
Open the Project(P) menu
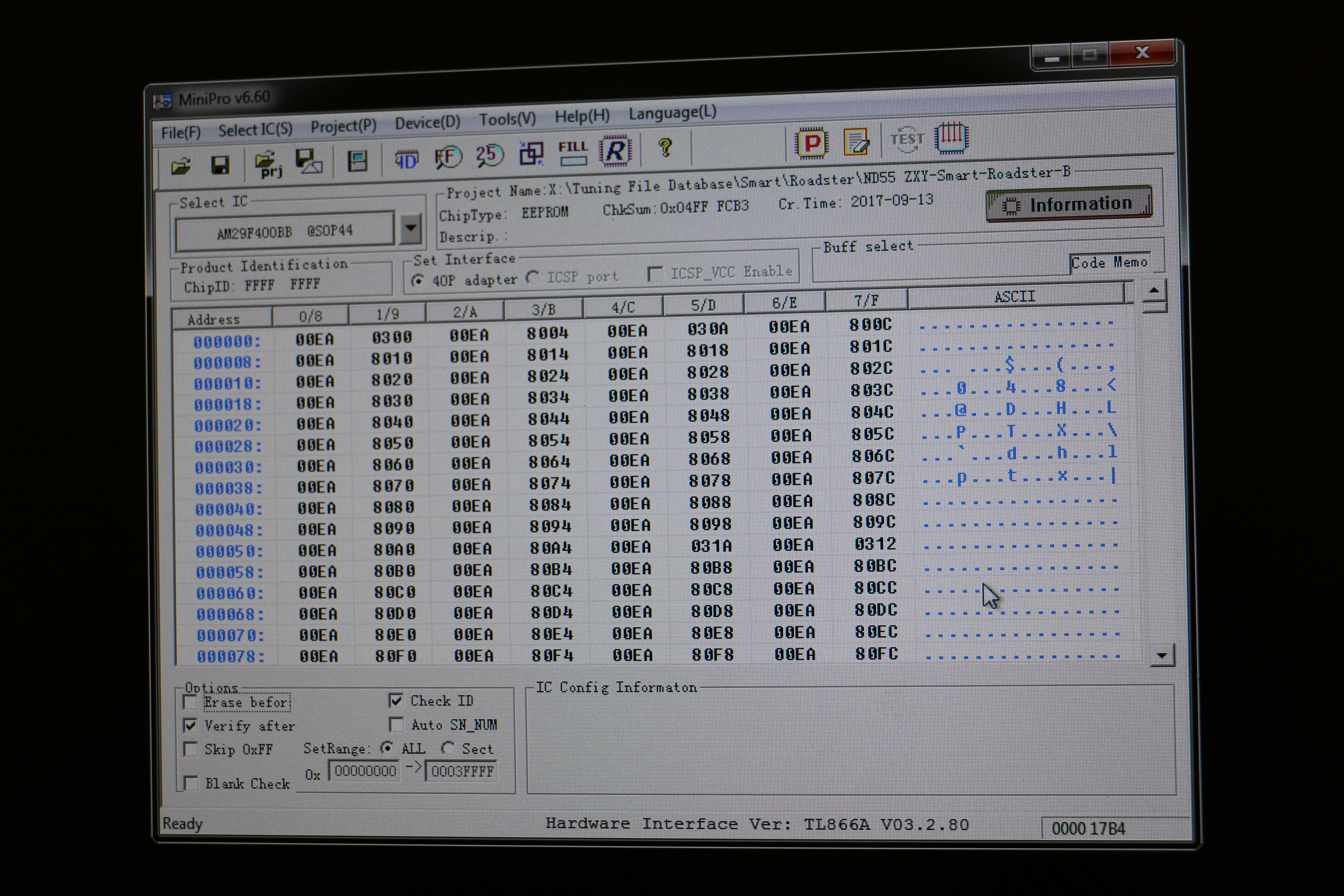[x=343, y=126]
